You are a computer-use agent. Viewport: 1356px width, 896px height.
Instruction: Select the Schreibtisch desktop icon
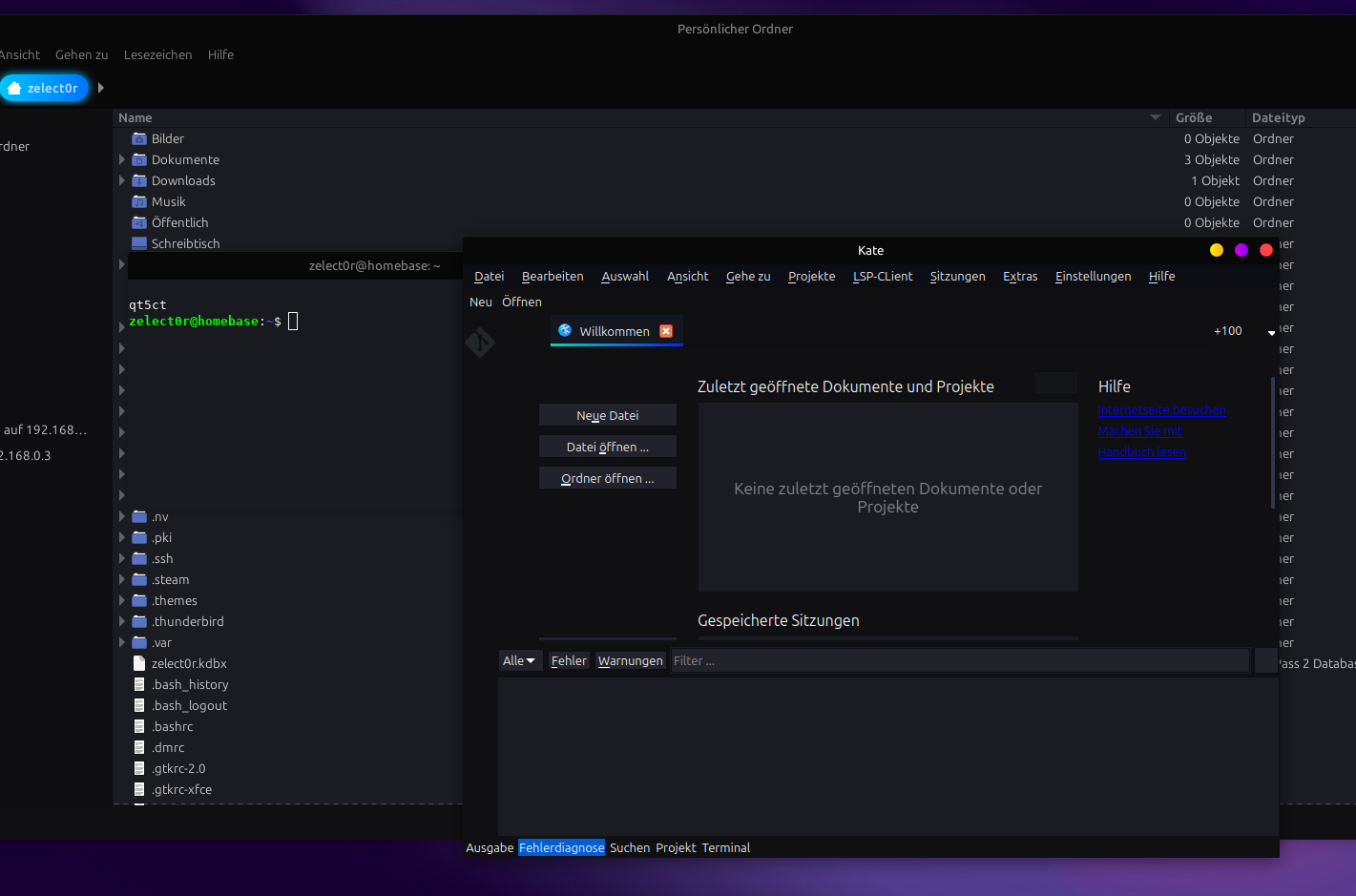pos(139,243)
